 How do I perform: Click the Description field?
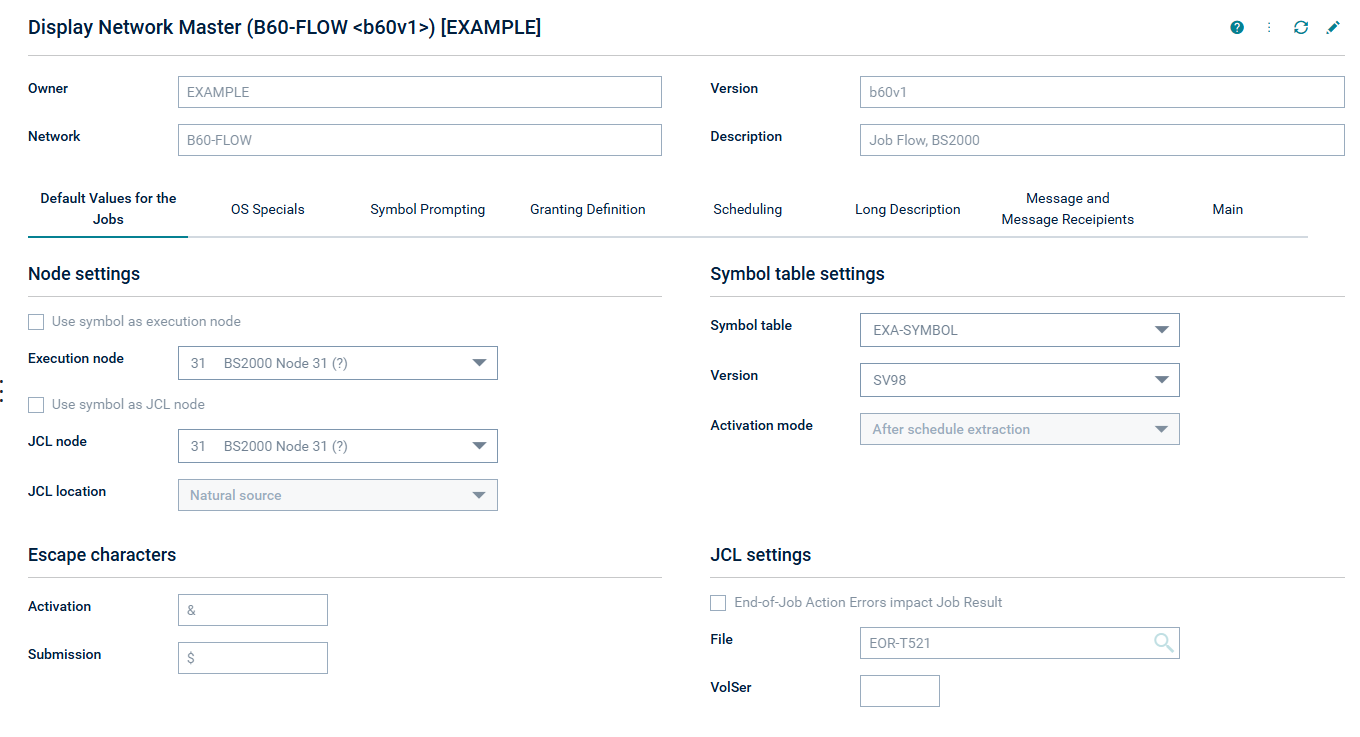coord(1102,140)
